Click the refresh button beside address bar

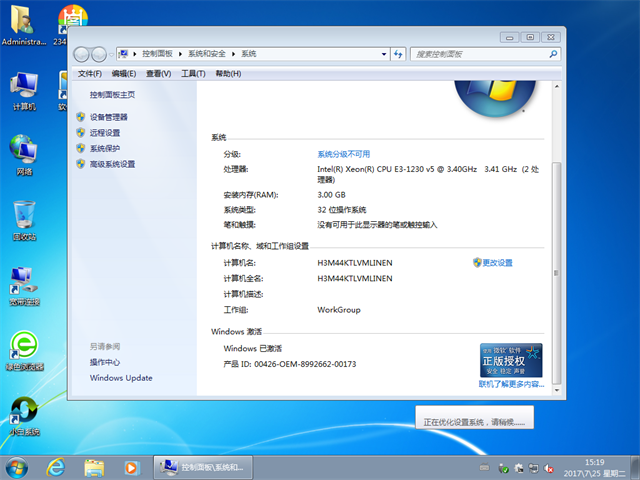click(398, 54)
